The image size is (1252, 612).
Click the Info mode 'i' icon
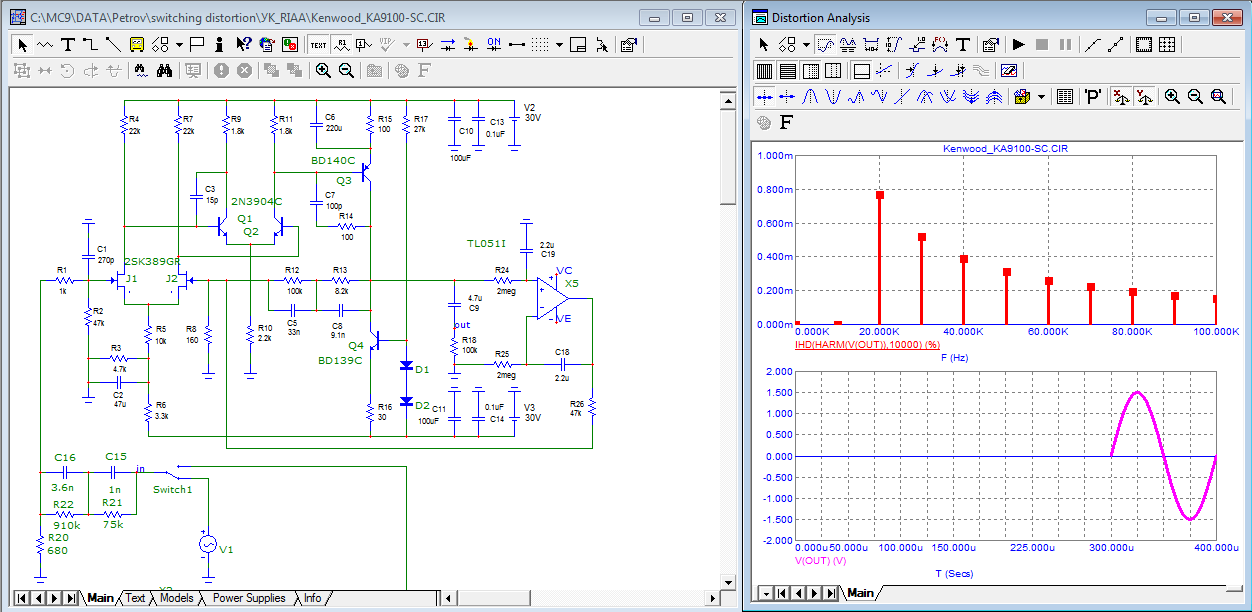[221, 44]
